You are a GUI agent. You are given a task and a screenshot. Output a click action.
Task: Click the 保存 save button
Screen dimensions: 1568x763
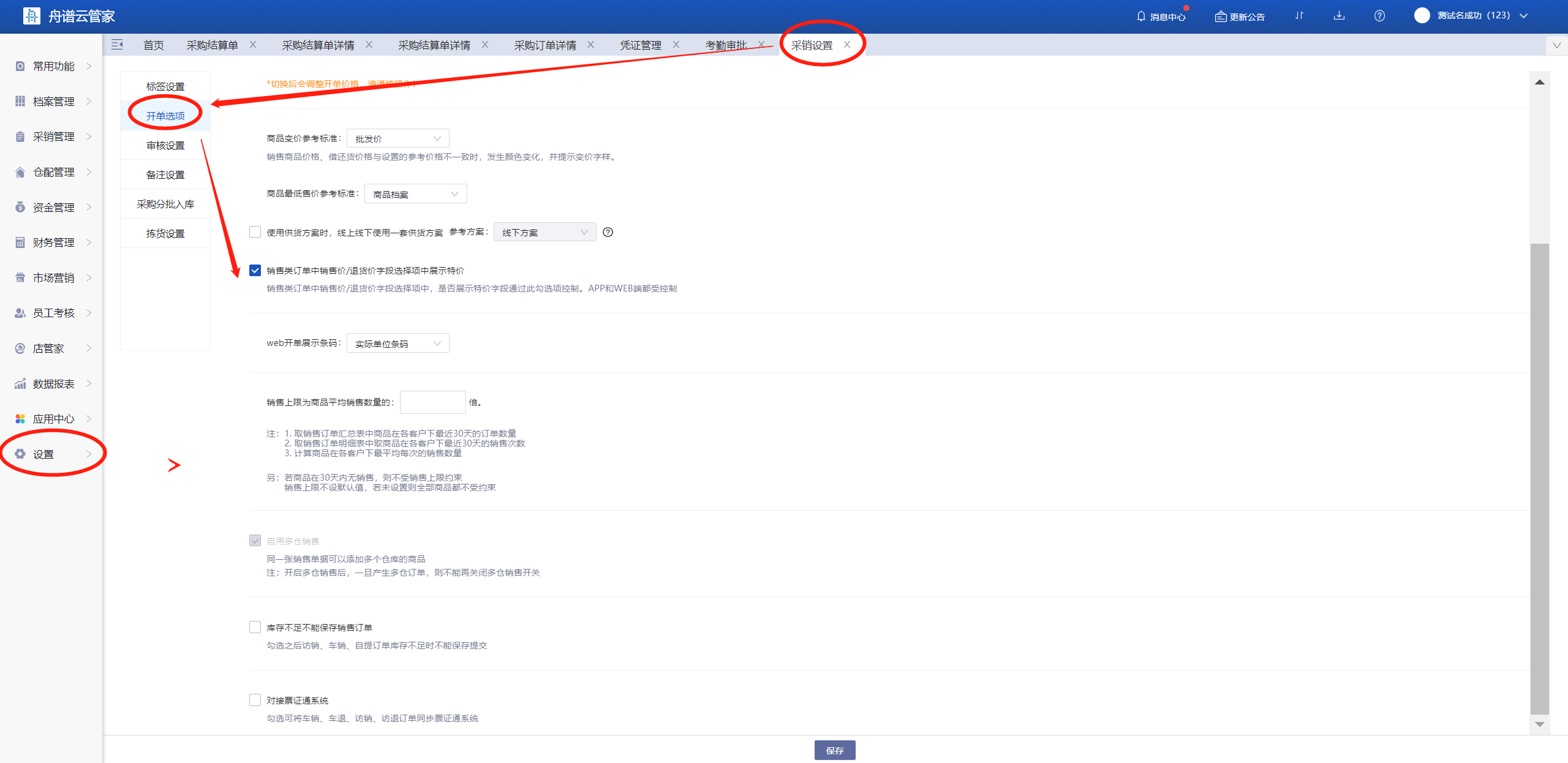tap(834, 750)
